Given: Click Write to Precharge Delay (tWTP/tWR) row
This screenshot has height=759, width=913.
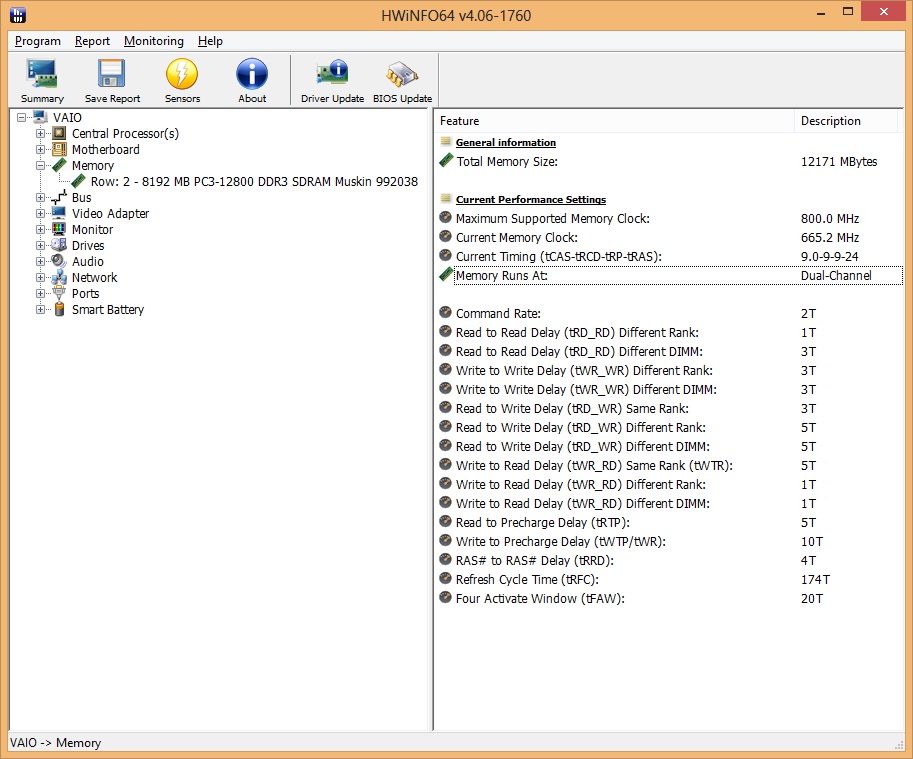Looking at the screenshot, I should [670, 541].
